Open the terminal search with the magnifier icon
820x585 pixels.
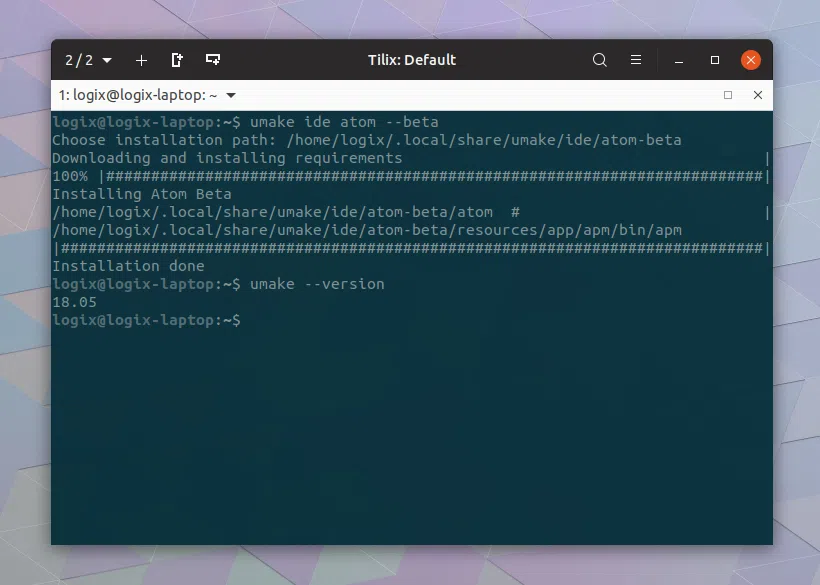point(600,60)
